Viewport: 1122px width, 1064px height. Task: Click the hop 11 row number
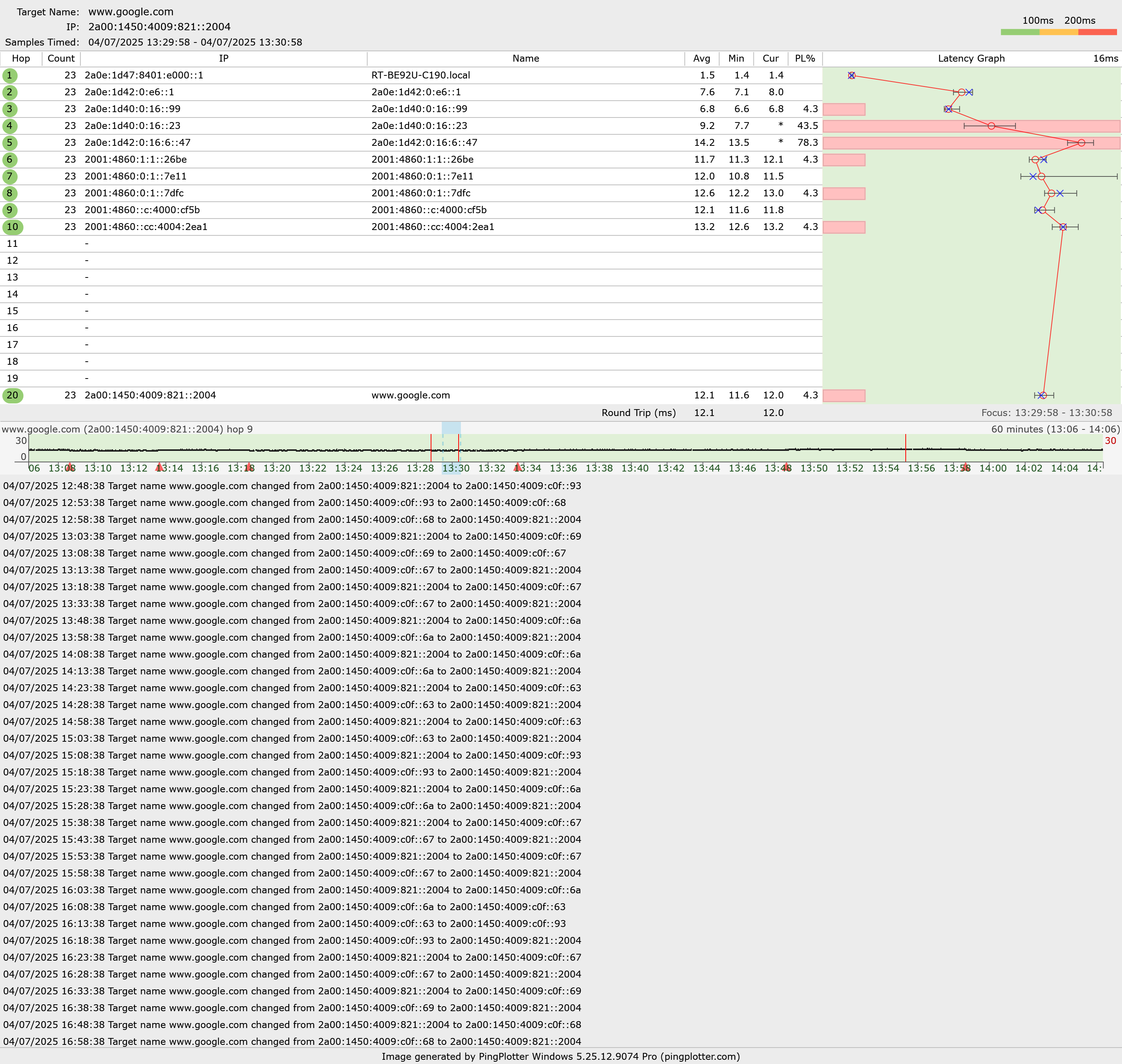coord(13,244)
